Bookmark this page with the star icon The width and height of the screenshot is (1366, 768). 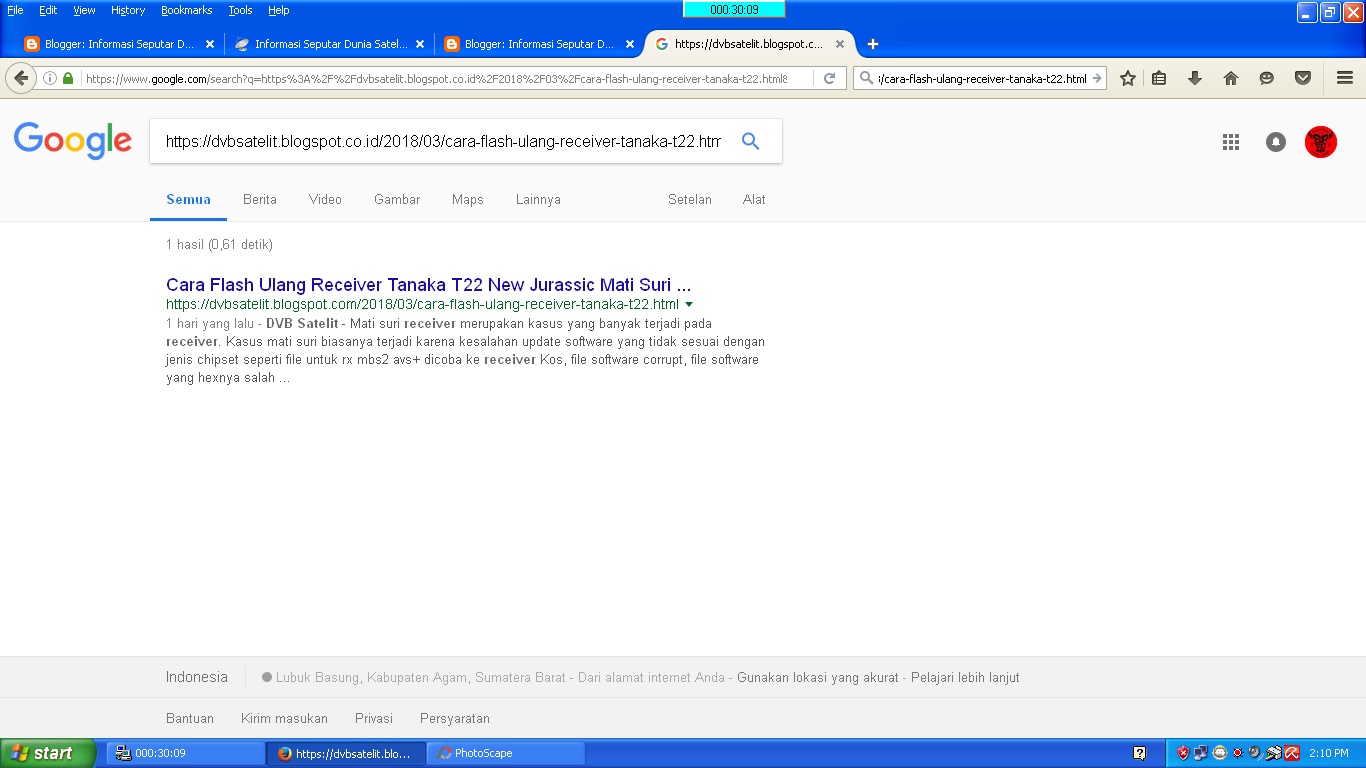coord(1128,78)
